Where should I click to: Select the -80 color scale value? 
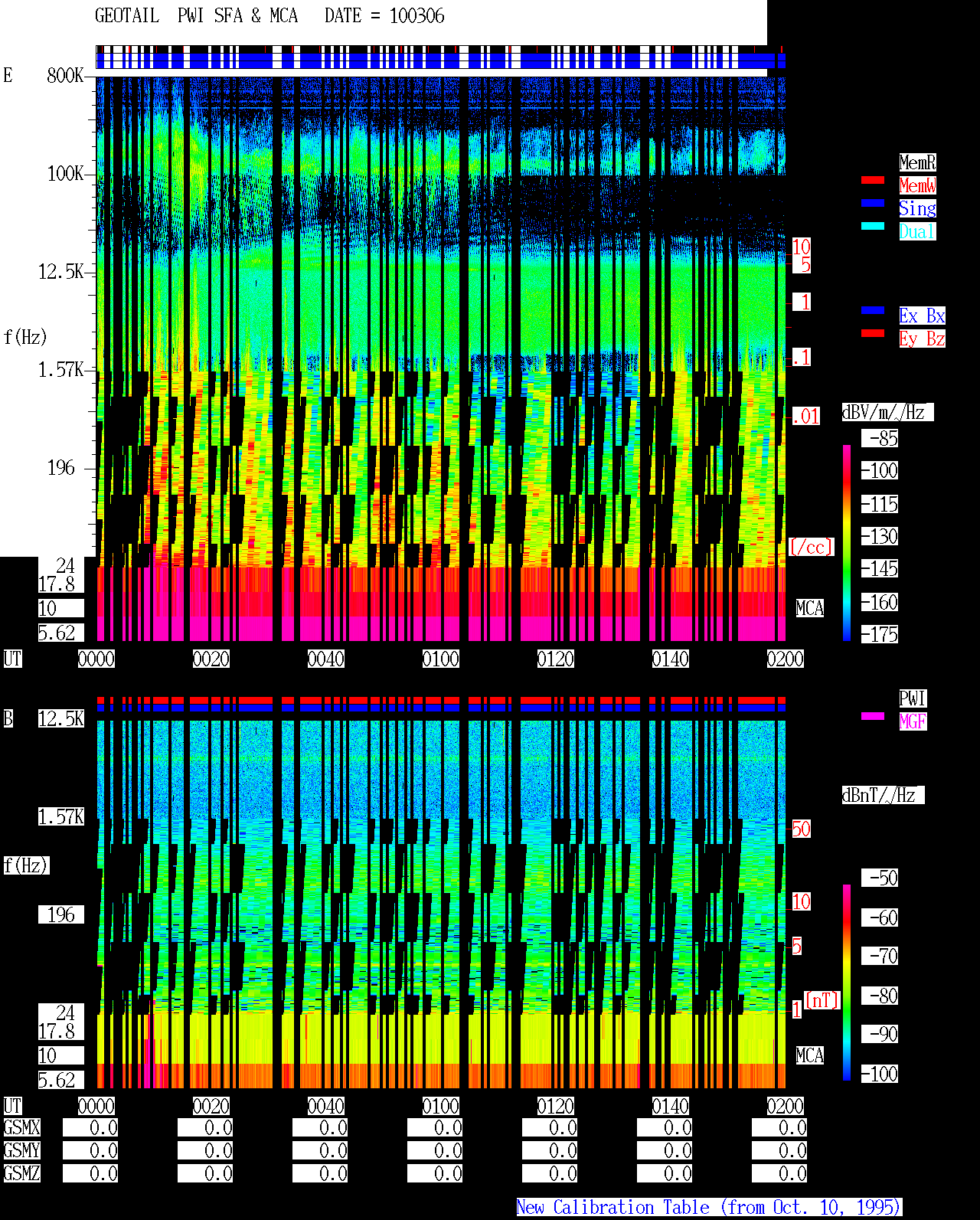point(880,996)
